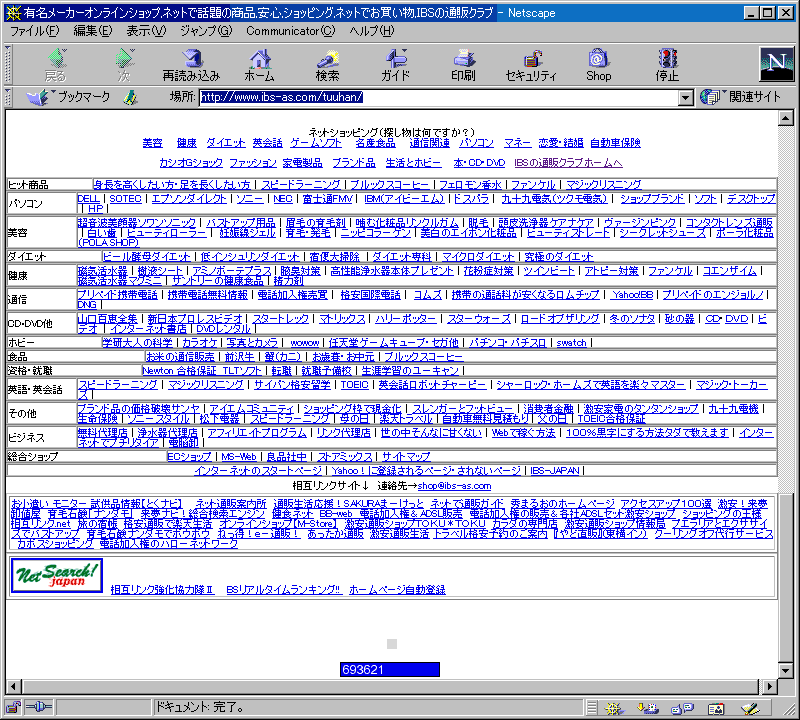Click the ヒット商品 row label
Image resolution: width=800 pixels, height=720 pixels.
(29, 185)
